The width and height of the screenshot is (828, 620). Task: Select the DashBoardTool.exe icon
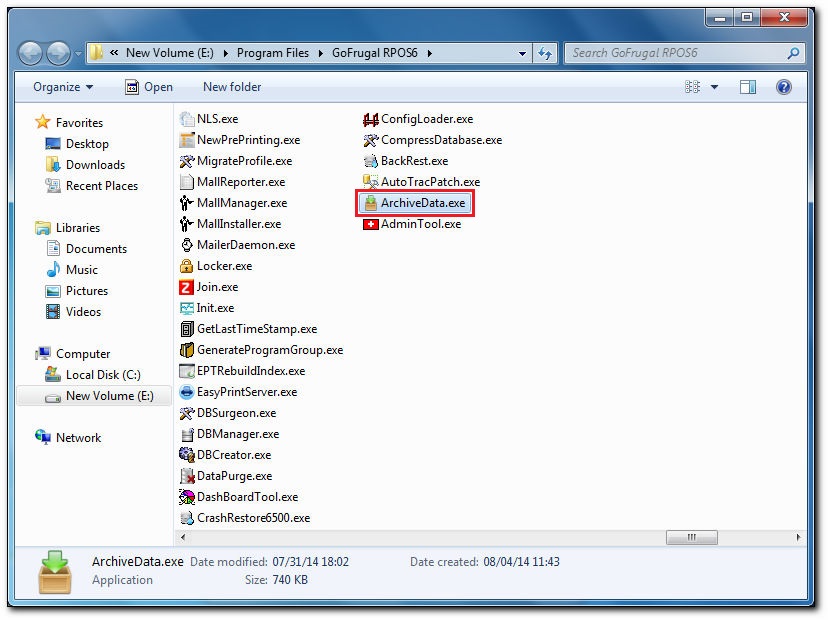187,497
